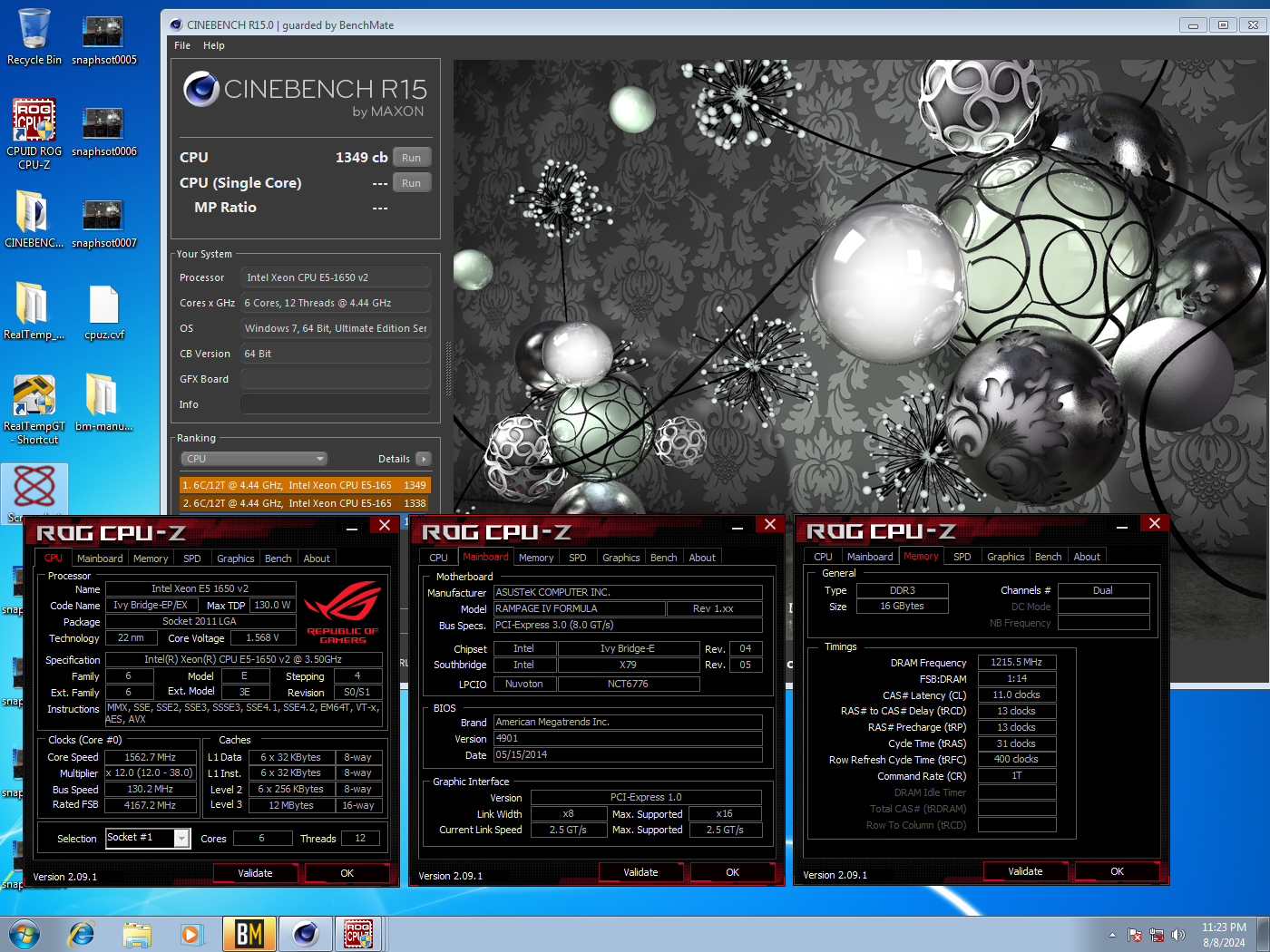Open snaphsot0006 desktop file
This screenshot has height=952, width=1270.
104,131
